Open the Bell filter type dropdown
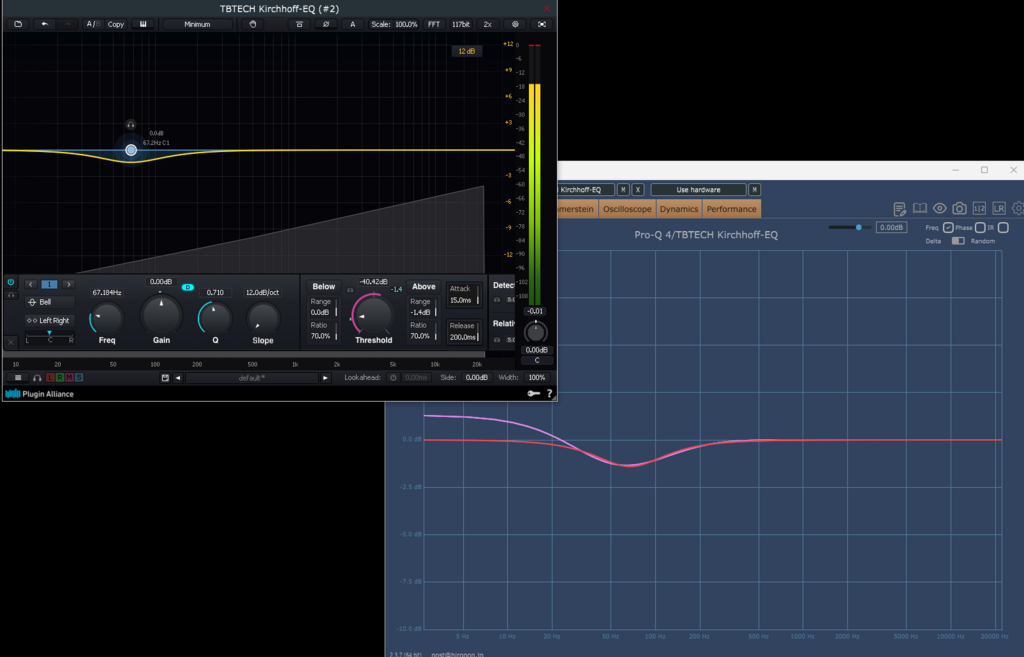The height and width of the screenshot is (657, 1024). pos(50,302)
